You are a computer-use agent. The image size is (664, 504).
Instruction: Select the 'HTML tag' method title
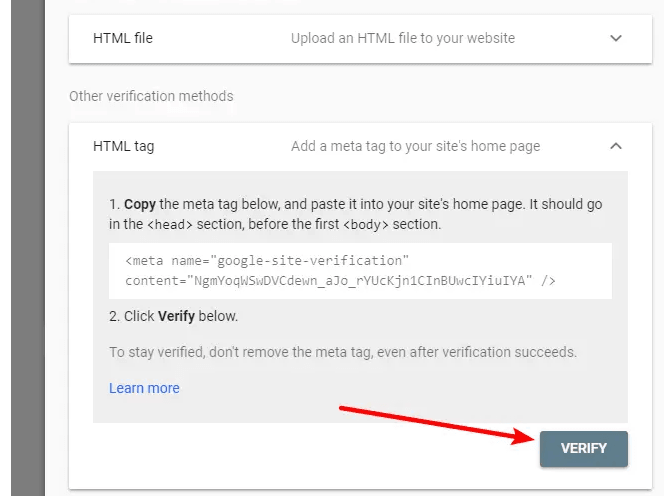coord(124,146)
